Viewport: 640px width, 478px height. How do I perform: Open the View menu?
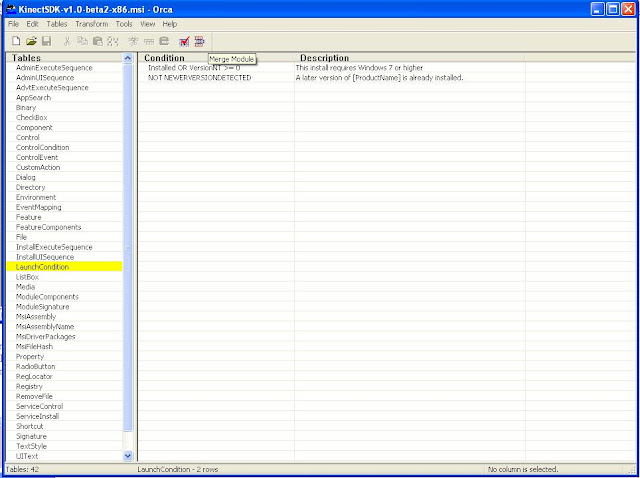point(147,24)
